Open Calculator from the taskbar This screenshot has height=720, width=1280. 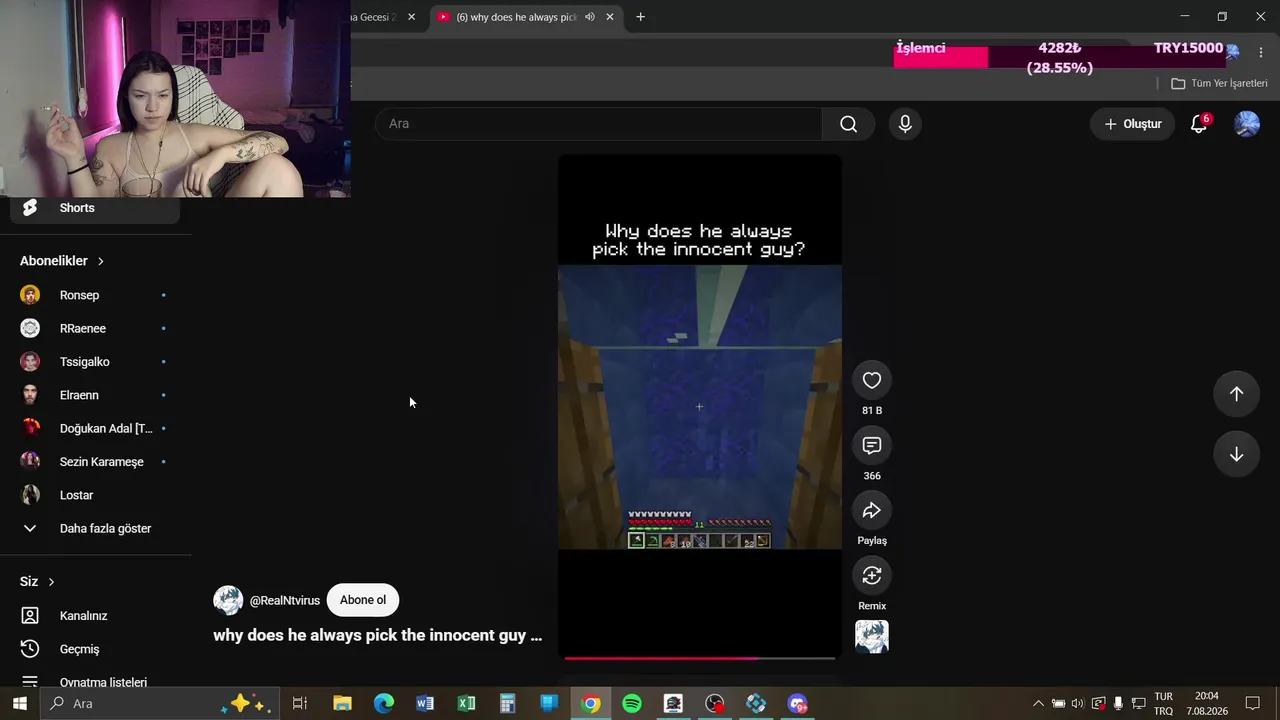[x=507, y=704]
